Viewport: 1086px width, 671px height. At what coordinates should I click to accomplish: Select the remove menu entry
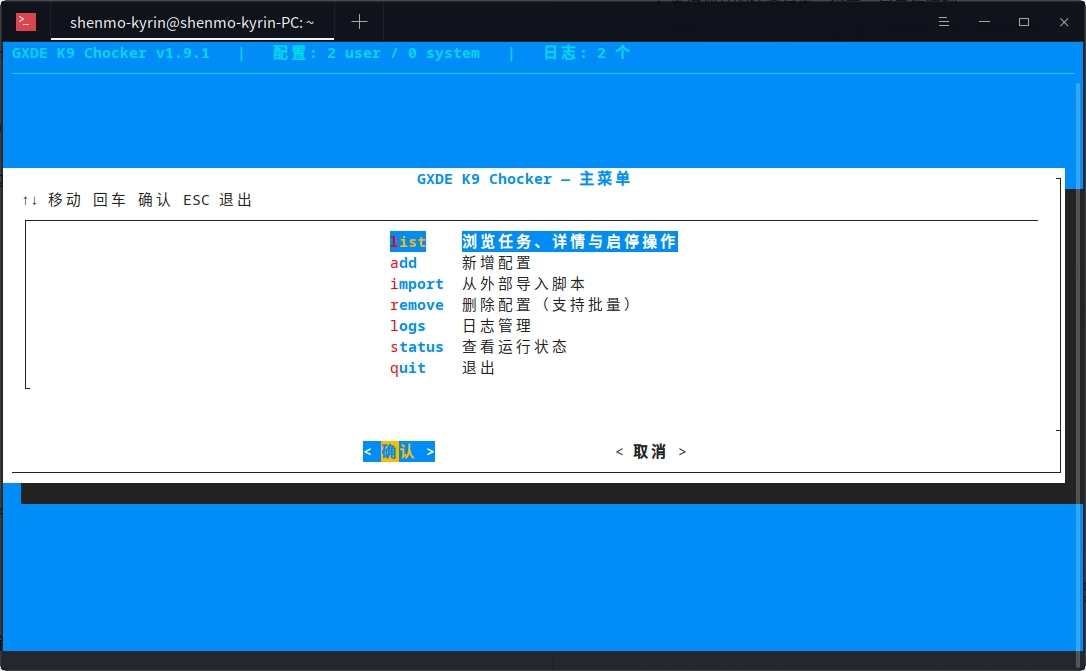[416, 305]
